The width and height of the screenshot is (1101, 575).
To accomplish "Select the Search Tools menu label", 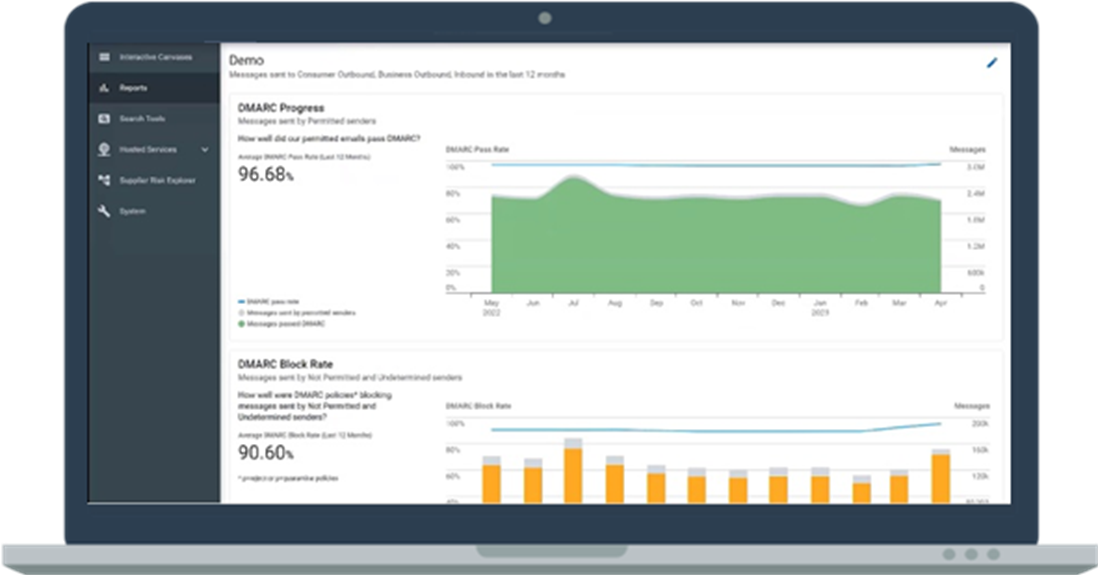I will [142, 119].
